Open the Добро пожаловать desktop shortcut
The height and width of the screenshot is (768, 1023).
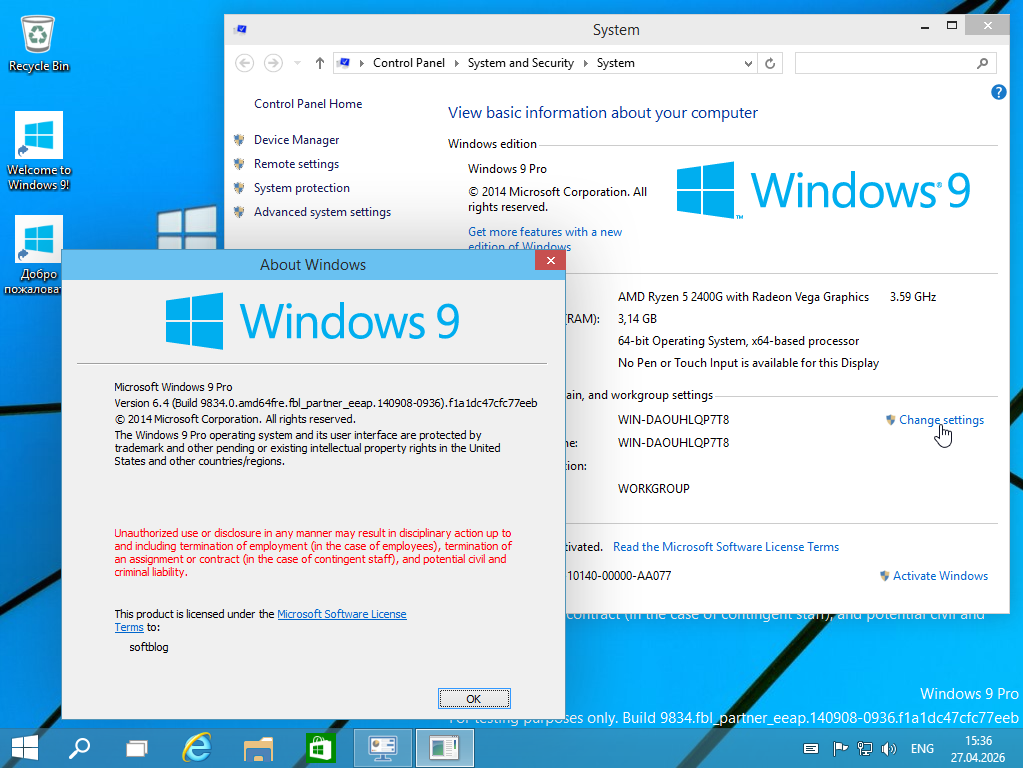point(38,255)
